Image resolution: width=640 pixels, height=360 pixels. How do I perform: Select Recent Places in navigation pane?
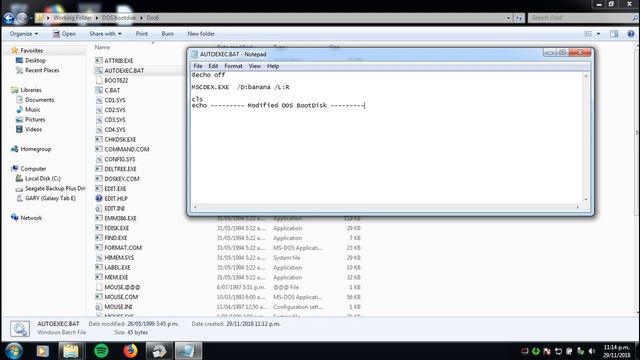click(42, 70)
